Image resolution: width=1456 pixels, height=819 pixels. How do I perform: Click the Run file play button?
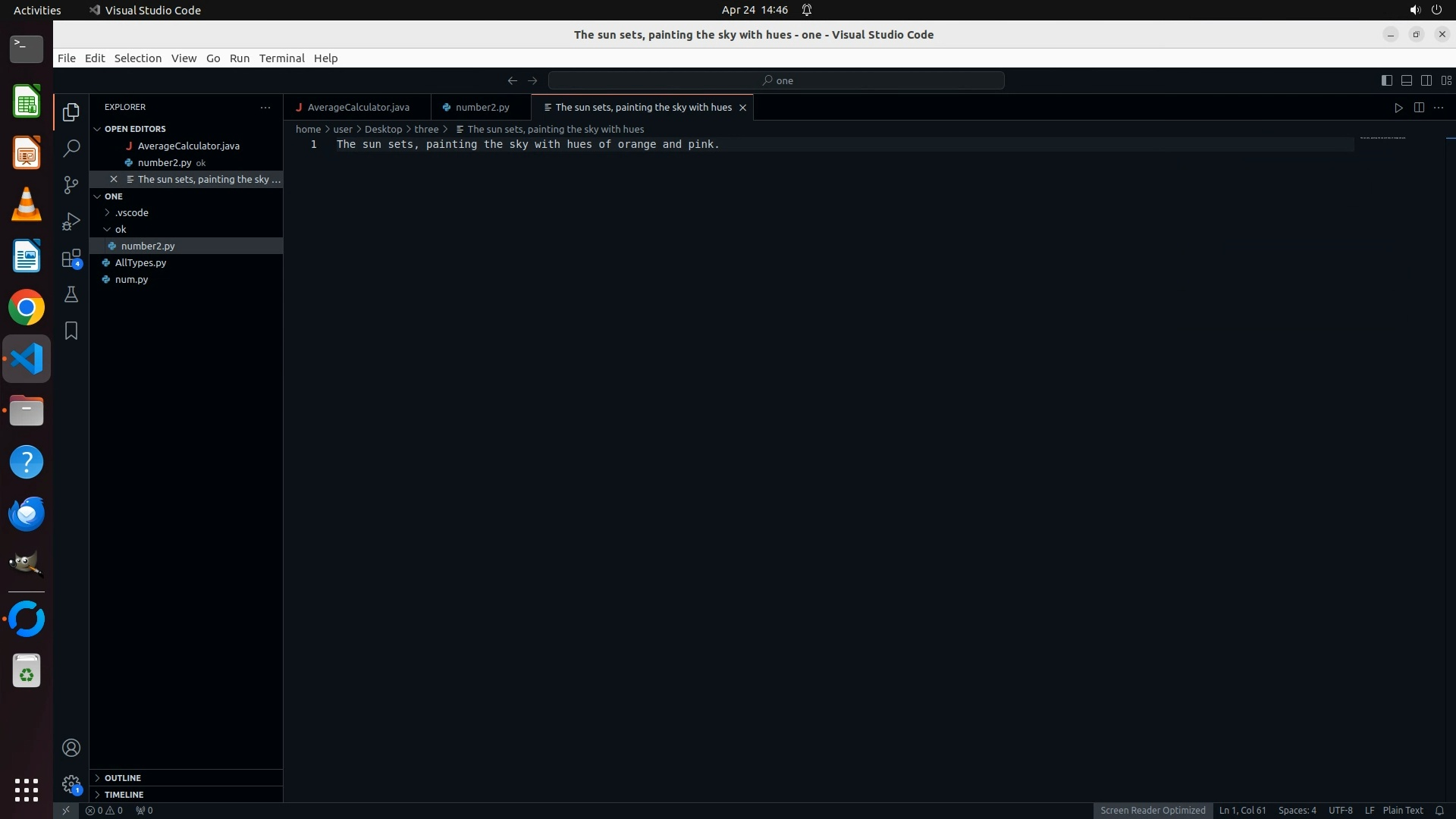[1398, 108]
